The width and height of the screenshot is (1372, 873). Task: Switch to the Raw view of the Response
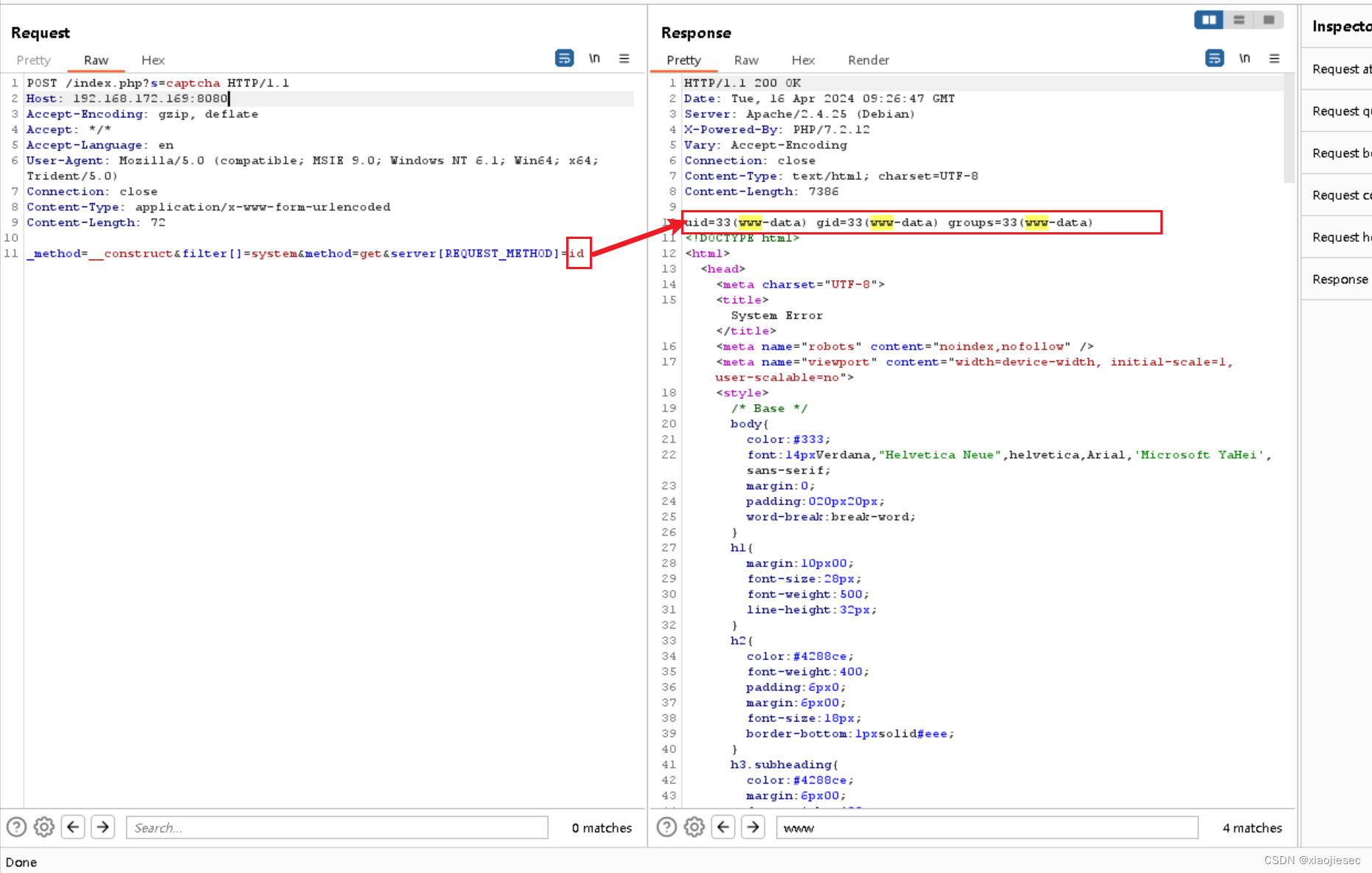pos(746,60)
